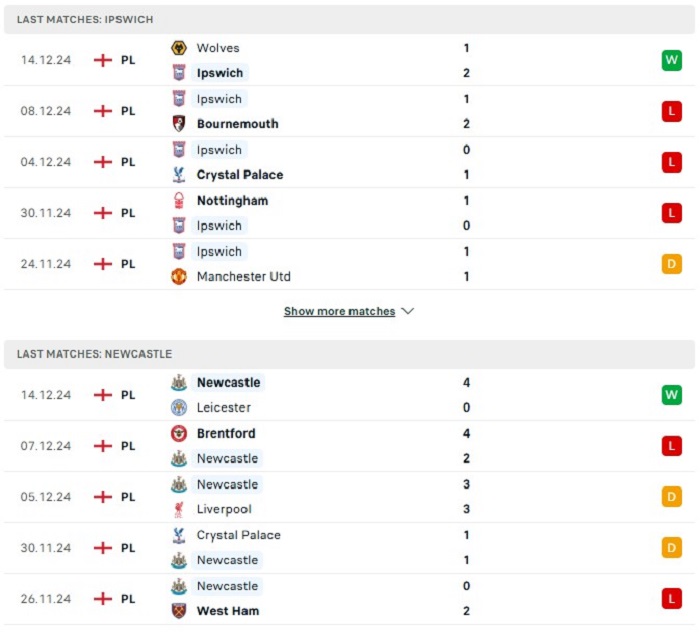
Task: Click green W badge for Newcastle vs Leicester
Action: (x=671, y=395)
